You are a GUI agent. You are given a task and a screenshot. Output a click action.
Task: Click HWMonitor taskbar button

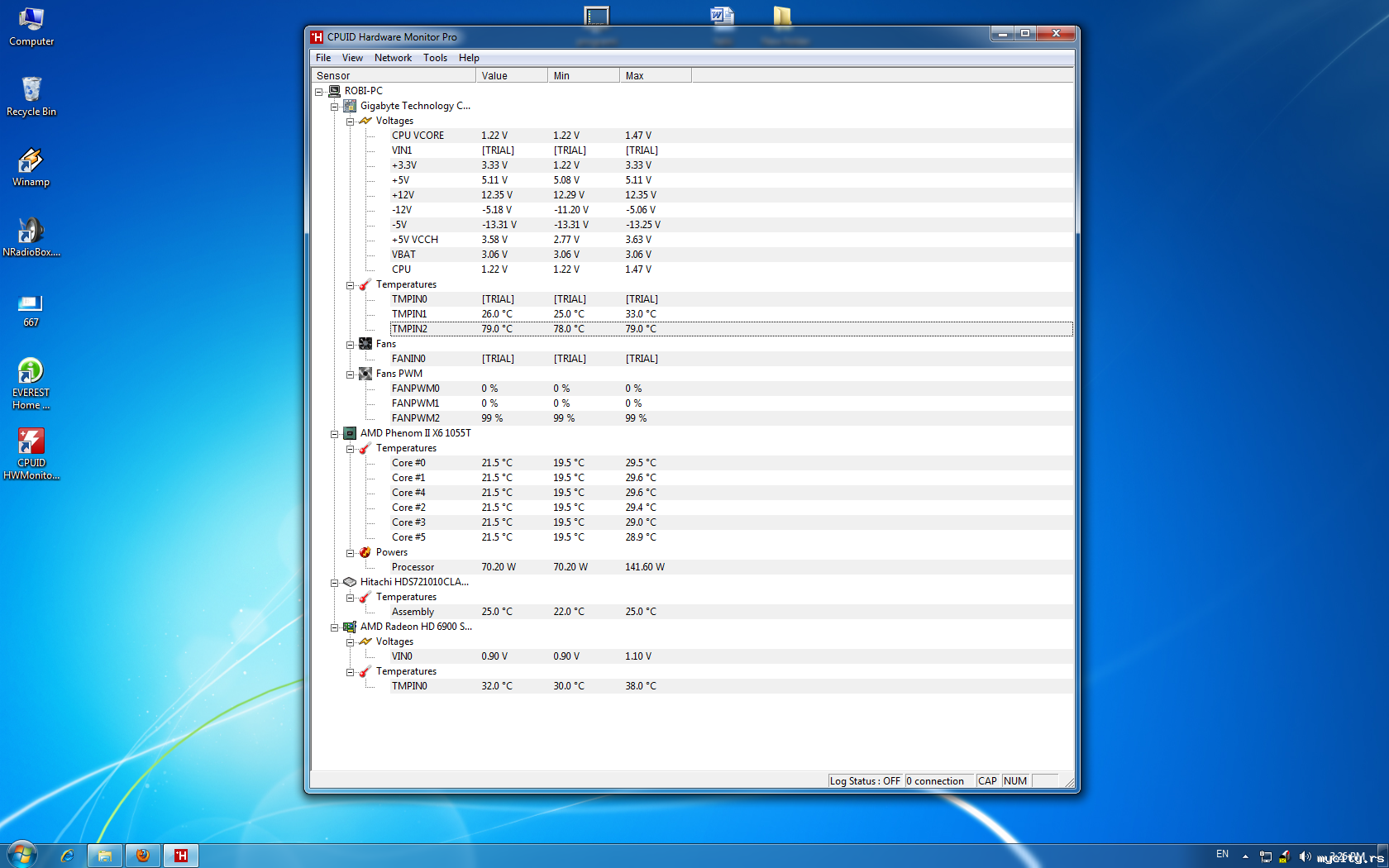181,856
